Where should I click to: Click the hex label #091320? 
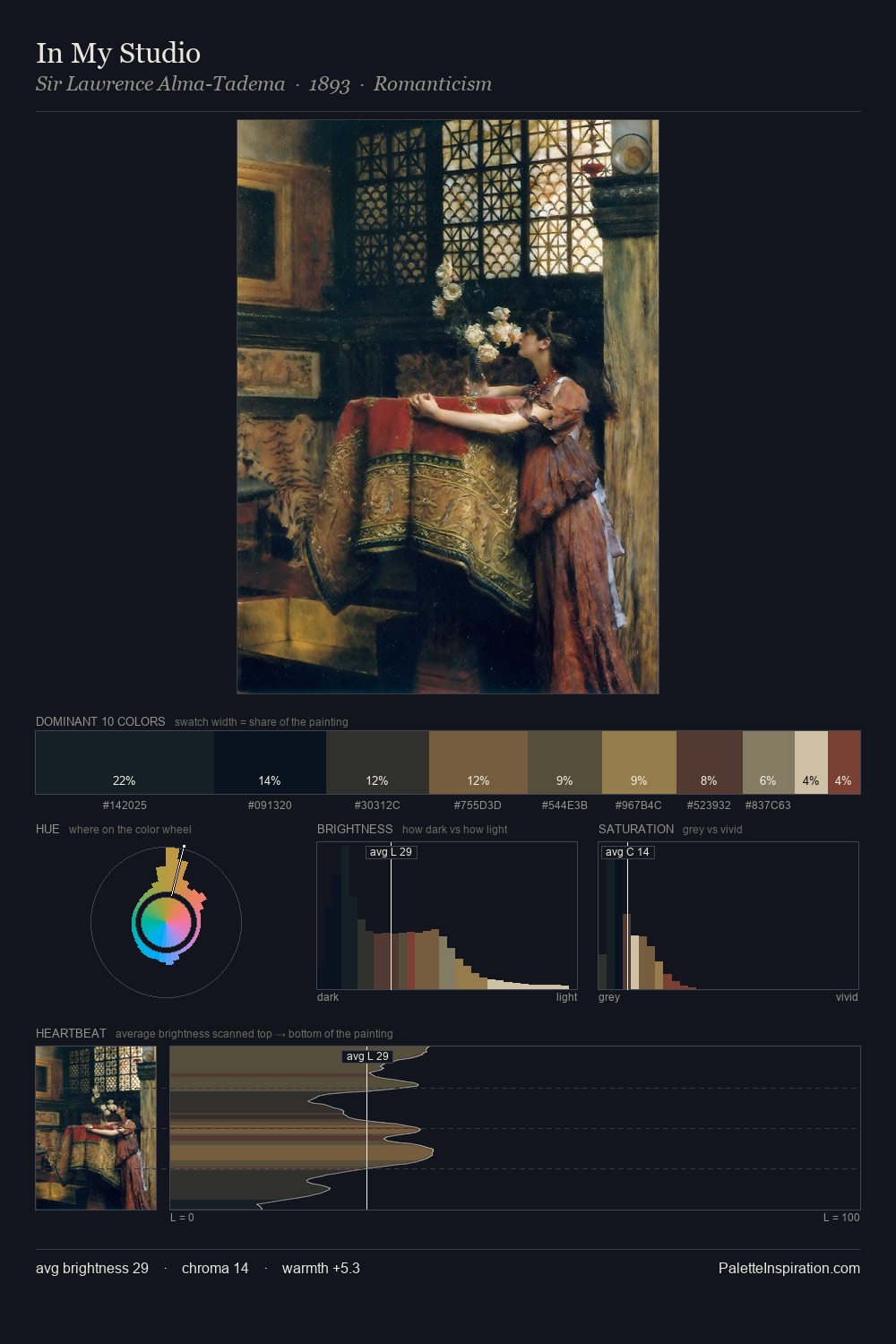[x=270, y=806]
